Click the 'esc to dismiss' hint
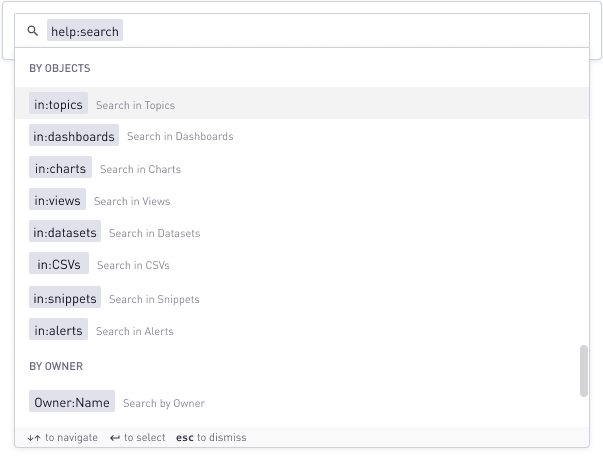 click(x=211, y=438)
